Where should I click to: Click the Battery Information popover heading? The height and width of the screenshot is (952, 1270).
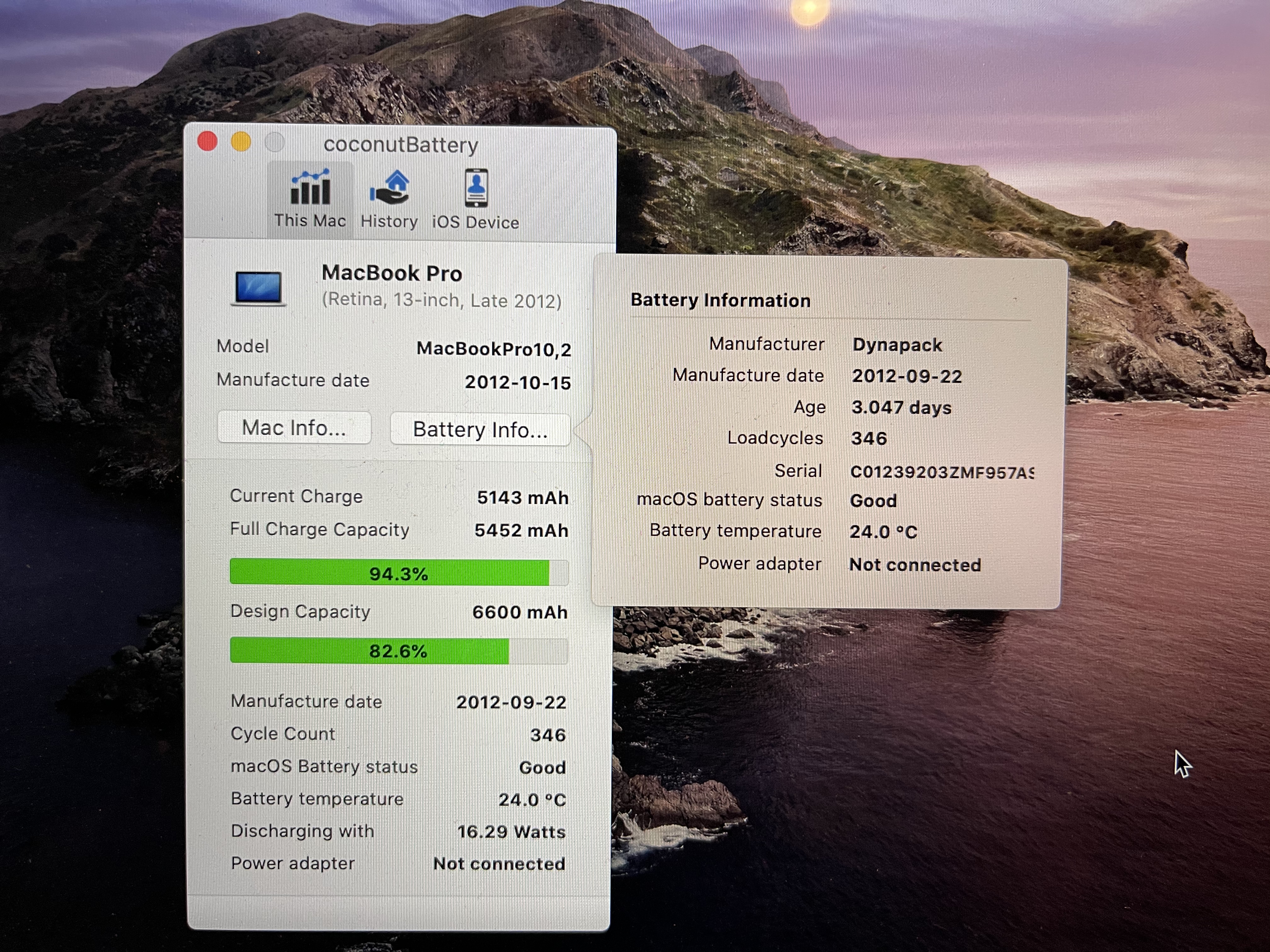coord(720,300)
